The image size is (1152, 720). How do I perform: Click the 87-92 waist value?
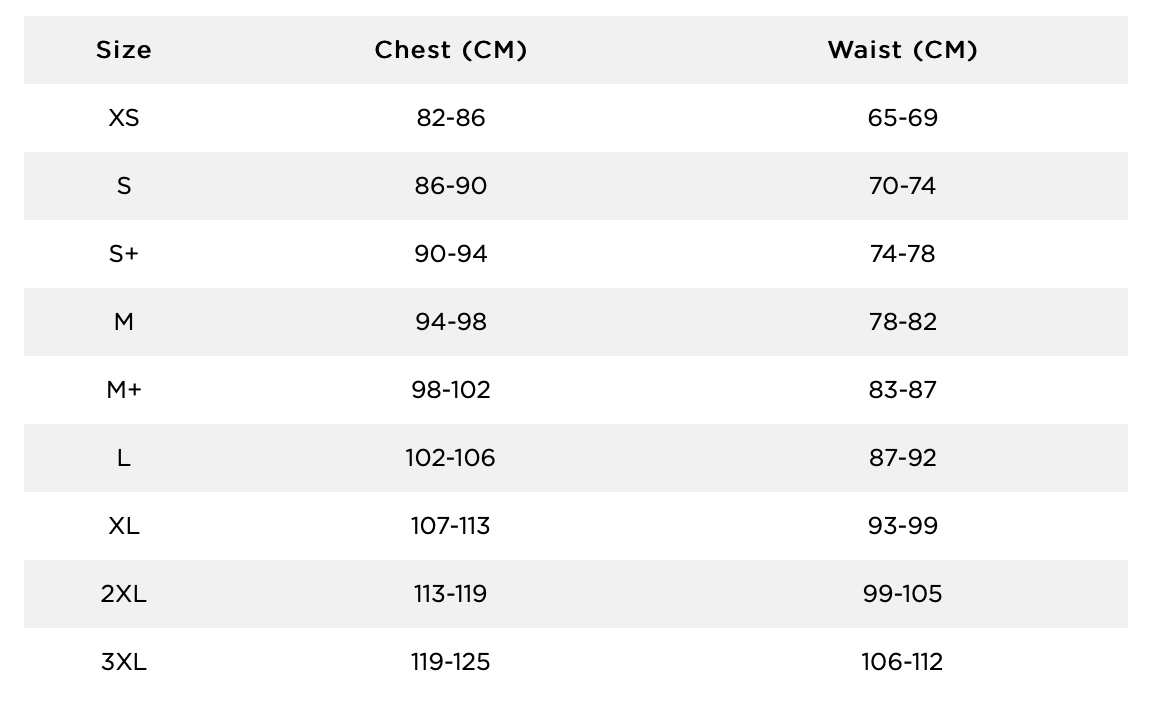point(902,458)
